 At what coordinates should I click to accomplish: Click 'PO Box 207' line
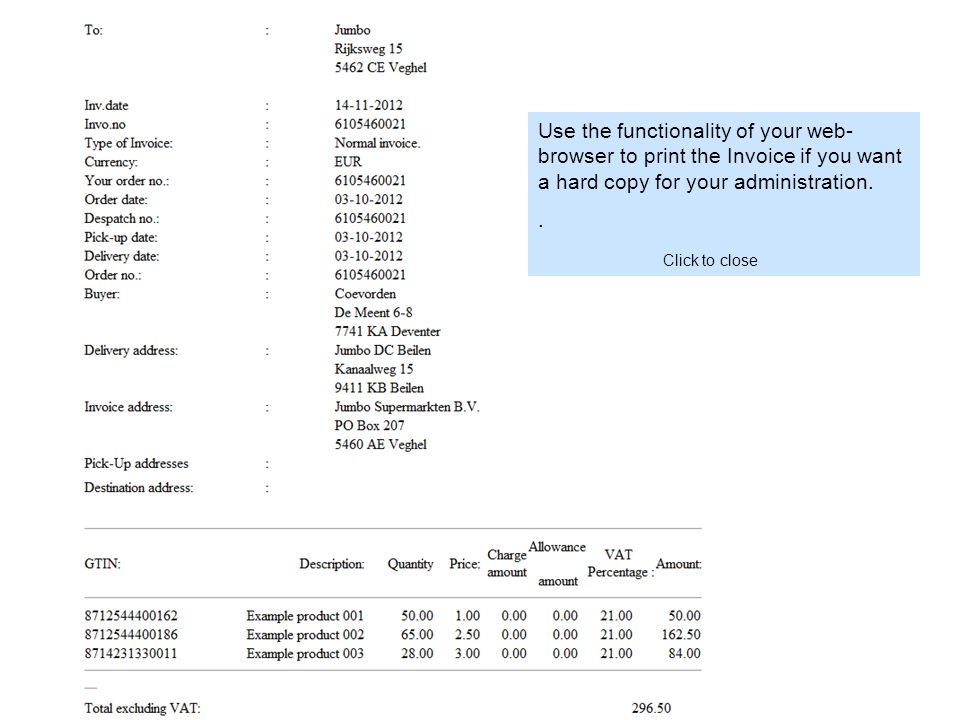pyautogui.click(x=369, y=426)
